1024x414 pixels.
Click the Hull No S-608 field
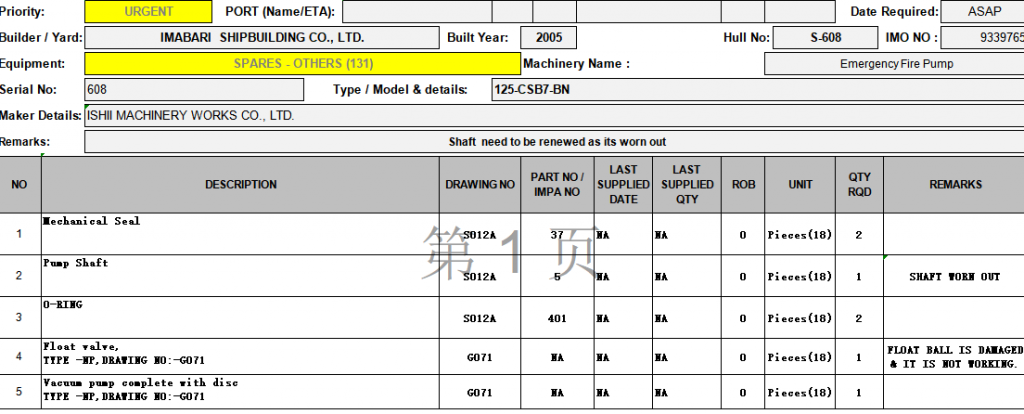pos(825,38)
